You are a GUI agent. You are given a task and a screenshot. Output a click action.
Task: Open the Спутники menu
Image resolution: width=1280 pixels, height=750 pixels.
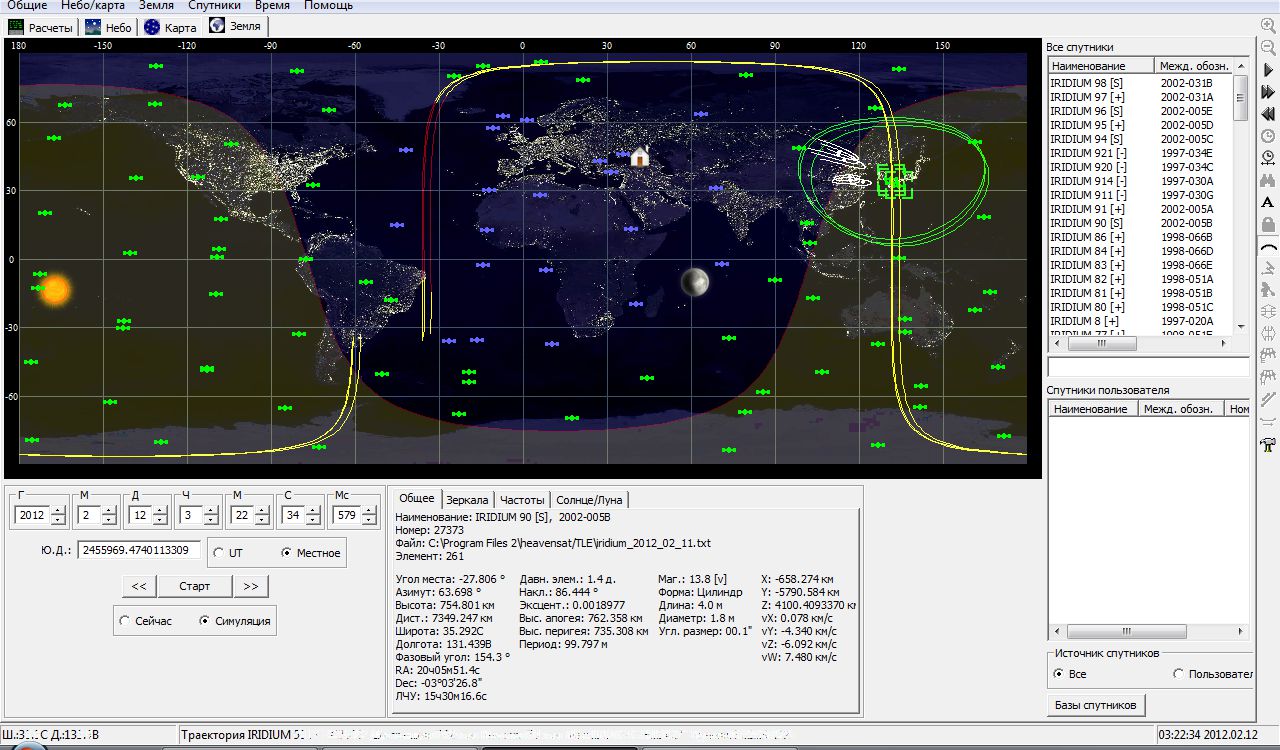coord(214,6)
